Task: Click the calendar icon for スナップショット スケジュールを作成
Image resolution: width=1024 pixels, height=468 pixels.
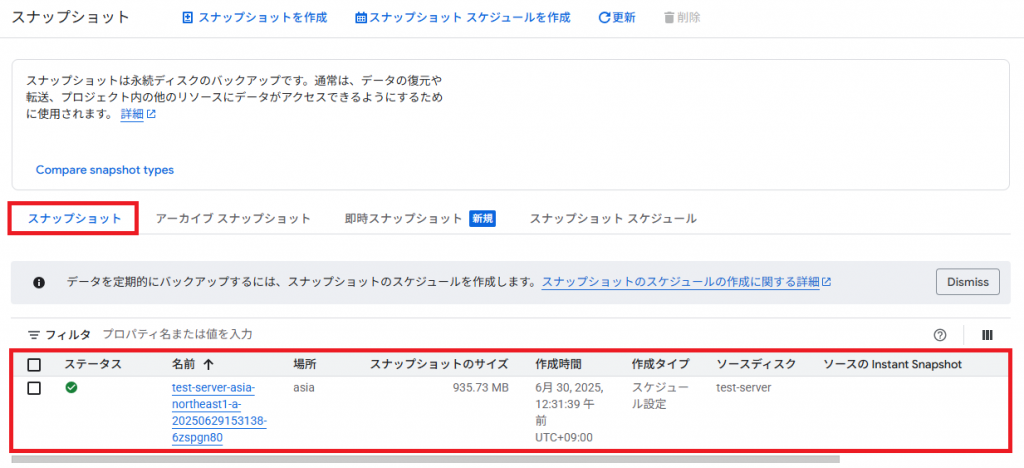Action: pos(360,18)
